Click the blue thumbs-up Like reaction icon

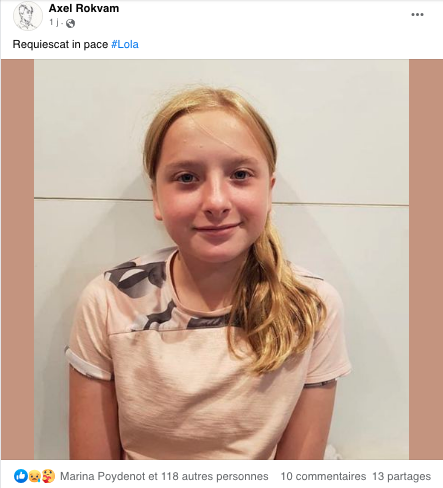(x=21, y=476)
